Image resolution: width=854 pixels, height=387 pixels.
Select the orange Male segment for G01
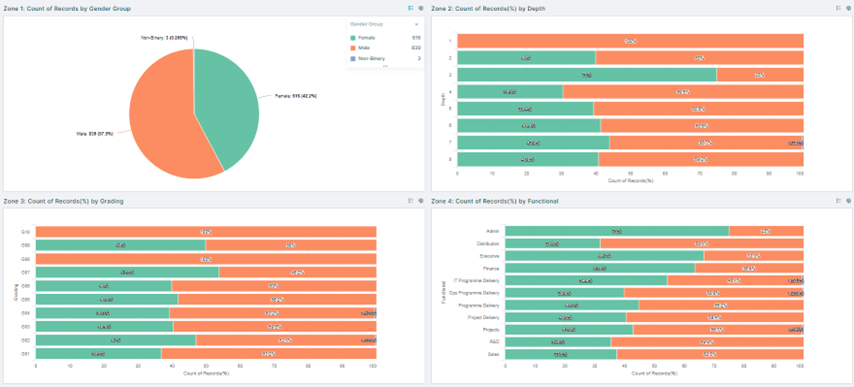(x=269, y=354)
